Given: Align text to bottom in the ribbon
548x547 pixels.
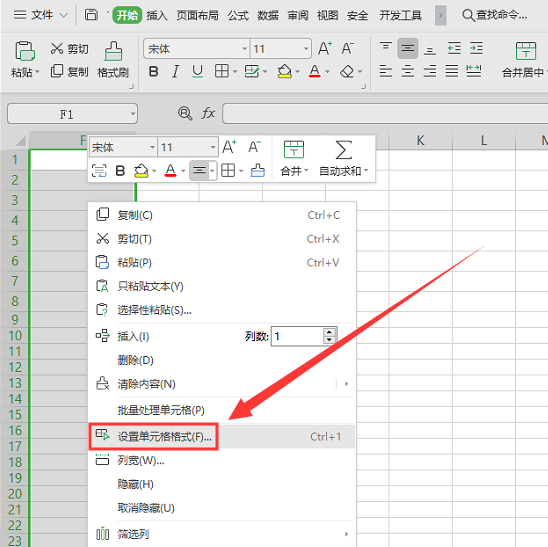Looking at the screenshot, I should (x=430, y=50).
